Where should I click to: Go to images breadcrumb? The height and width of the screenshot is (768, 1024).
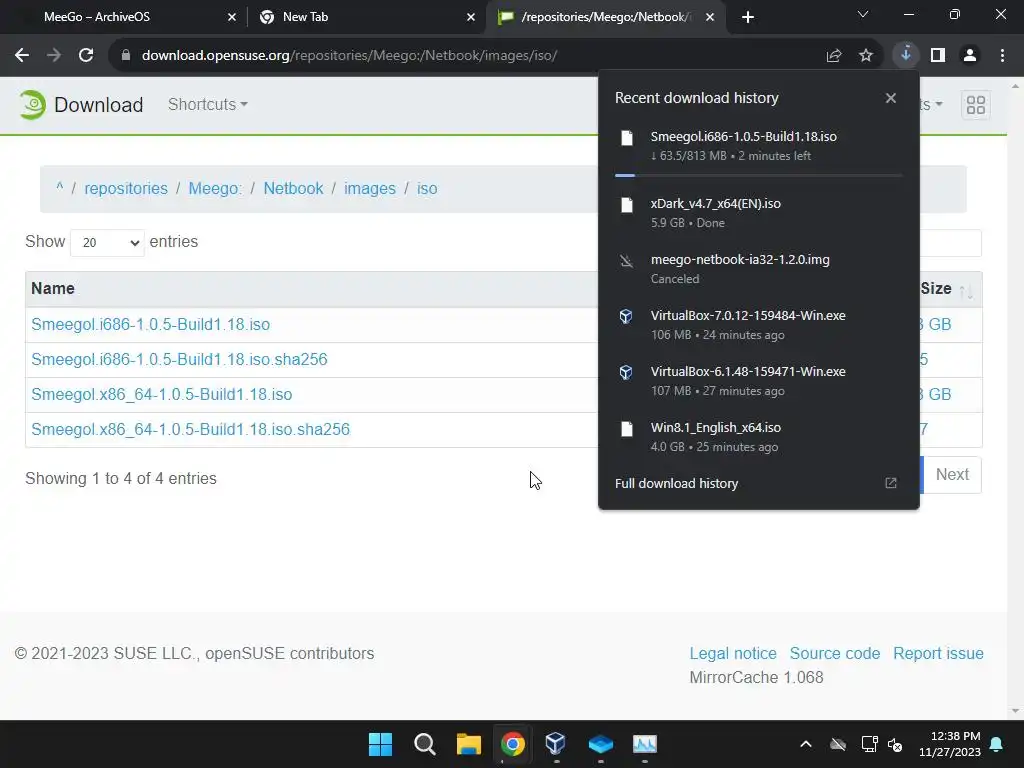[370, 189]
